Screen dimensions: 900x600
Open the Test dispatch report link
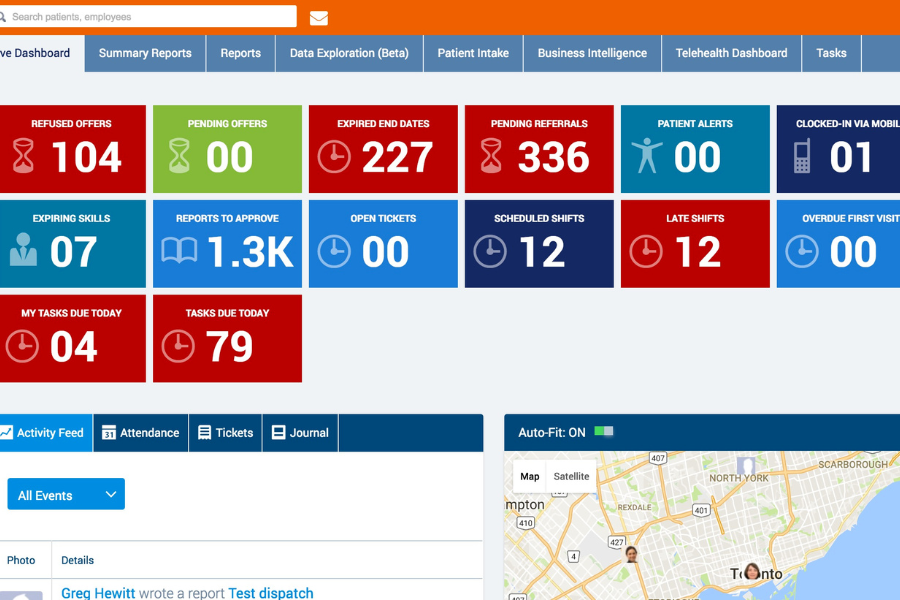coord(270,593)
